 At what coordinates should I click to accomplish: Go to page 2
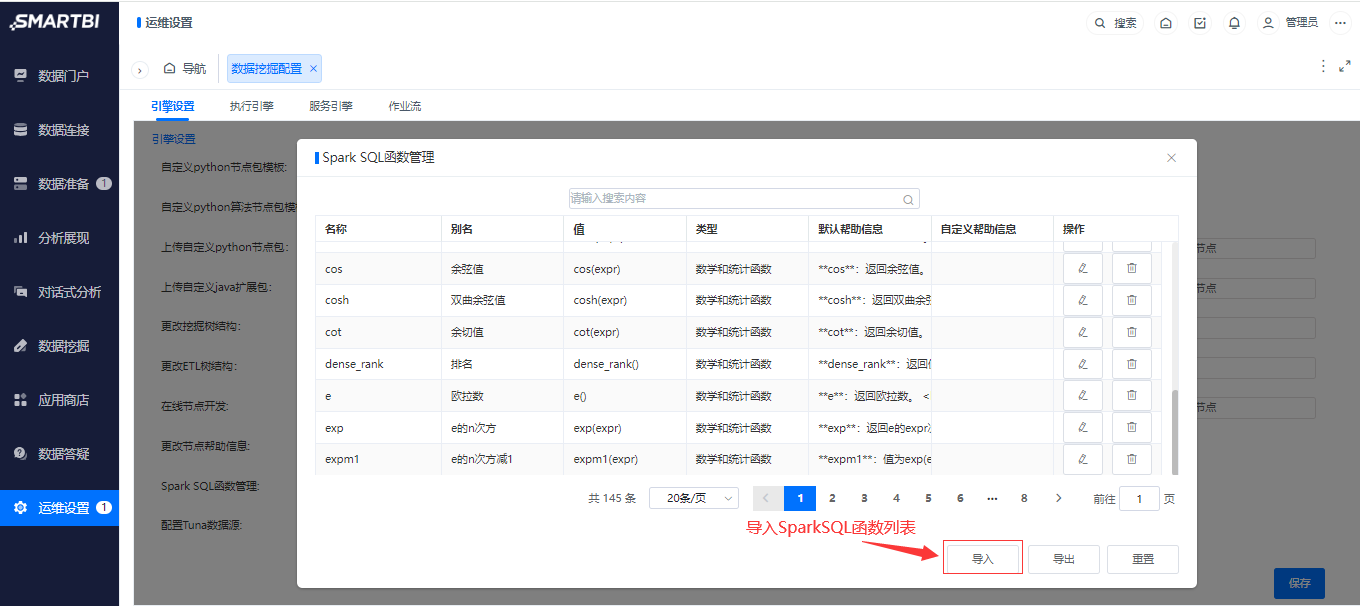click(832, 498)
